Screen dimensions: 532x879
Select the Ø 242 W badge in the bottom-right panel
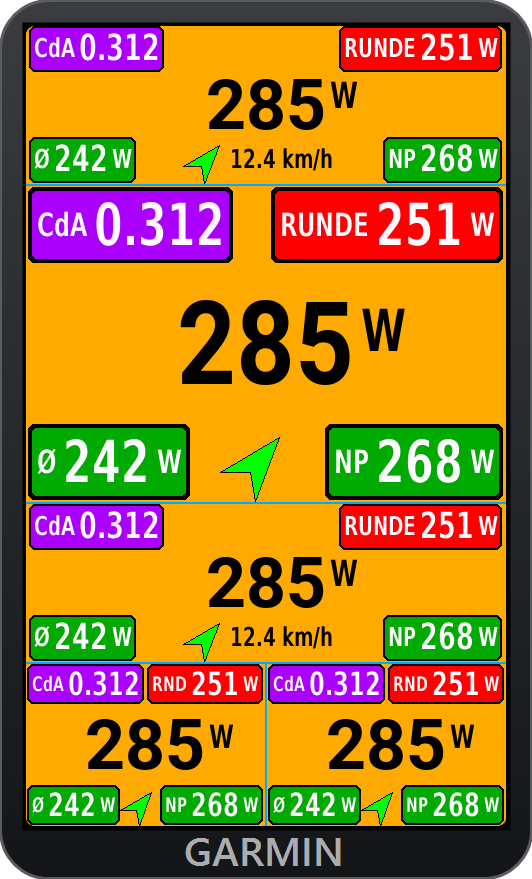(314, 805)
